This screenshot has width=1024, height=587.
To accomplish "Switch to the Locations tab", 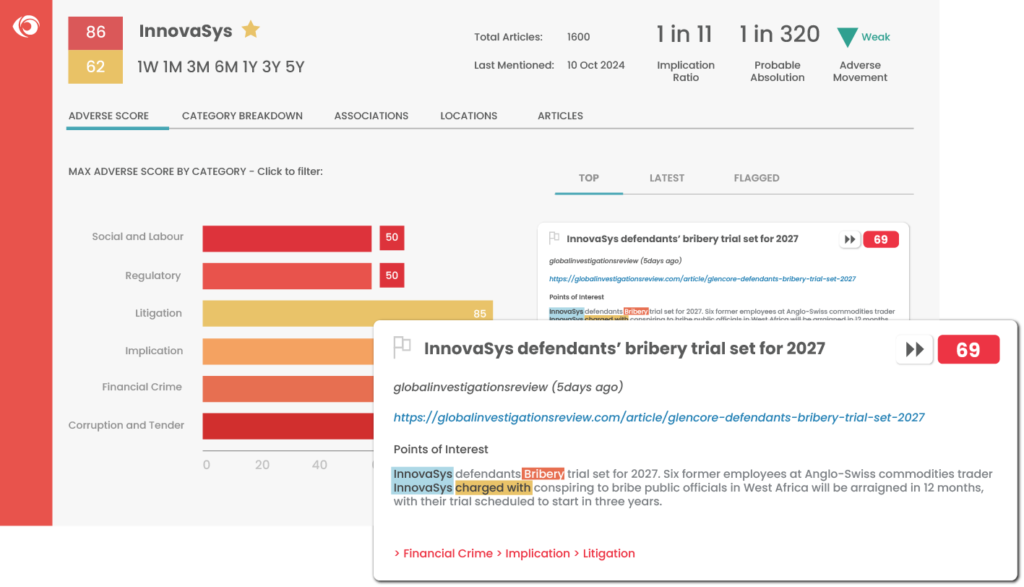I will point(468,116).
